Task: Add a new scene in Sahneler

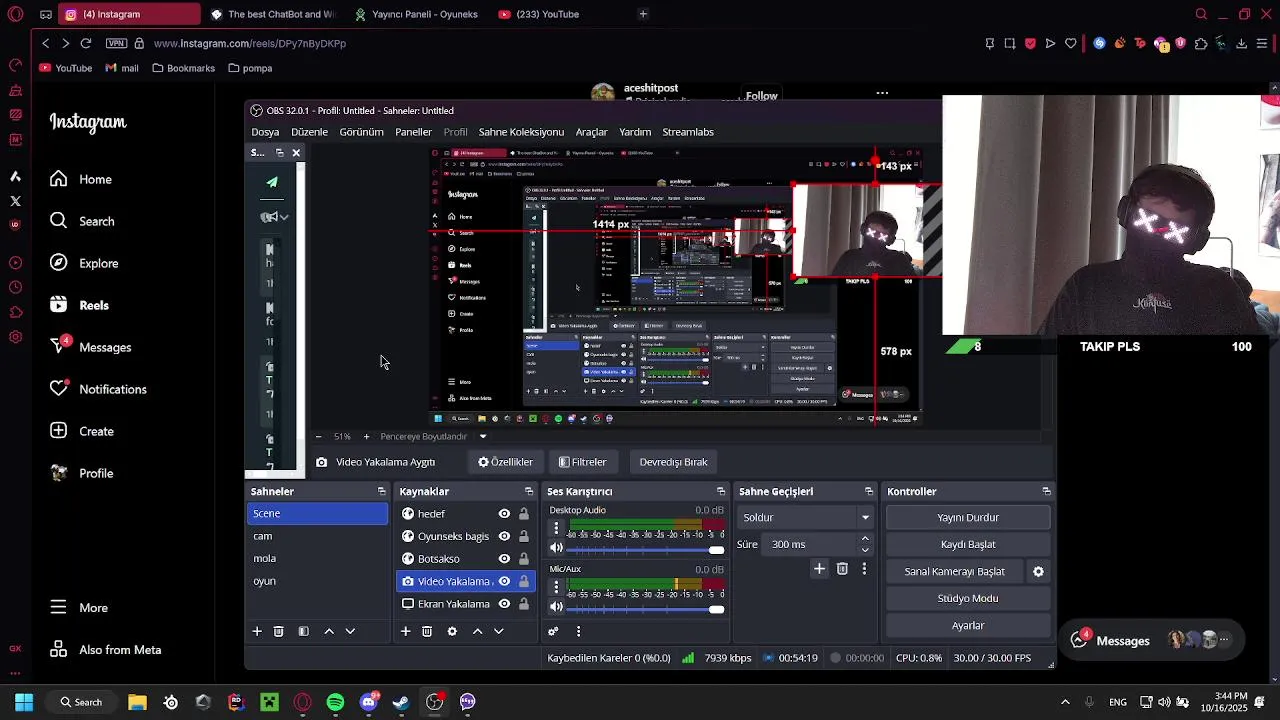Action: click(257, 631)
